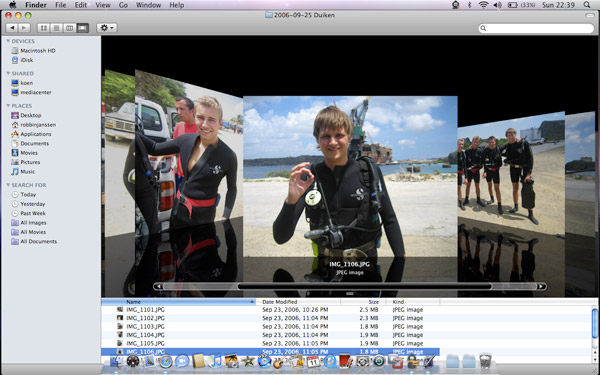Viewport: 600px width, 375px height.
Task: Open the Action gear menu
Action: (x=107, y=28)
